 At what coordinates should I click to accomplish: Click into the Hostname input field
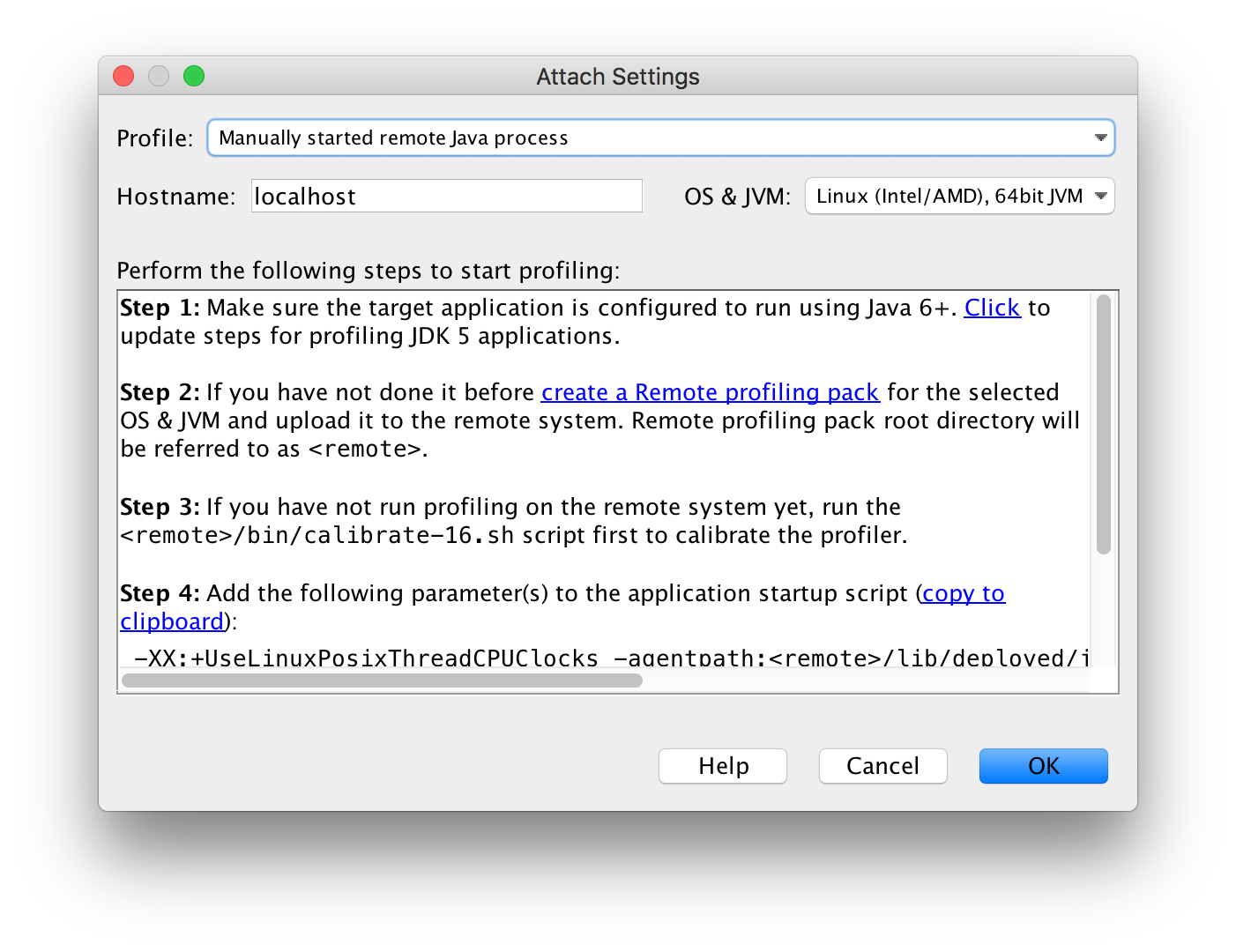(x=447, y=196)
